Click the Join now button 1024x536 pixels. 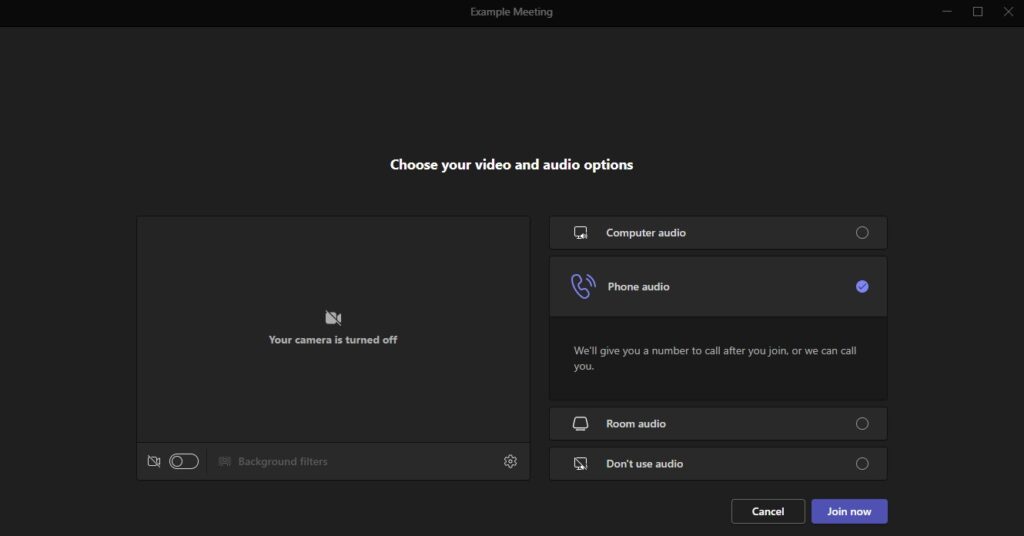click(x=849, y=511)
